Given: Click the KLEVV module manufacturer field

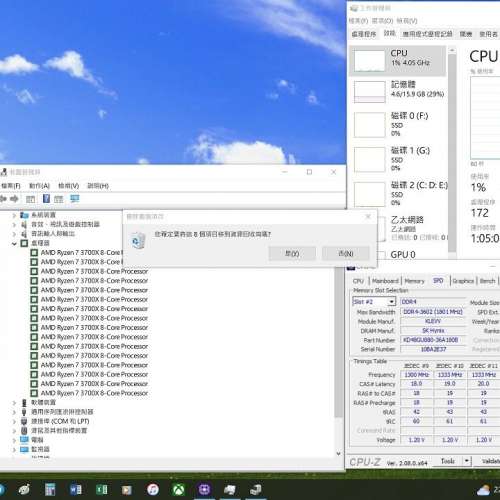Looking at the screenshot, I should tap(433, 321).
